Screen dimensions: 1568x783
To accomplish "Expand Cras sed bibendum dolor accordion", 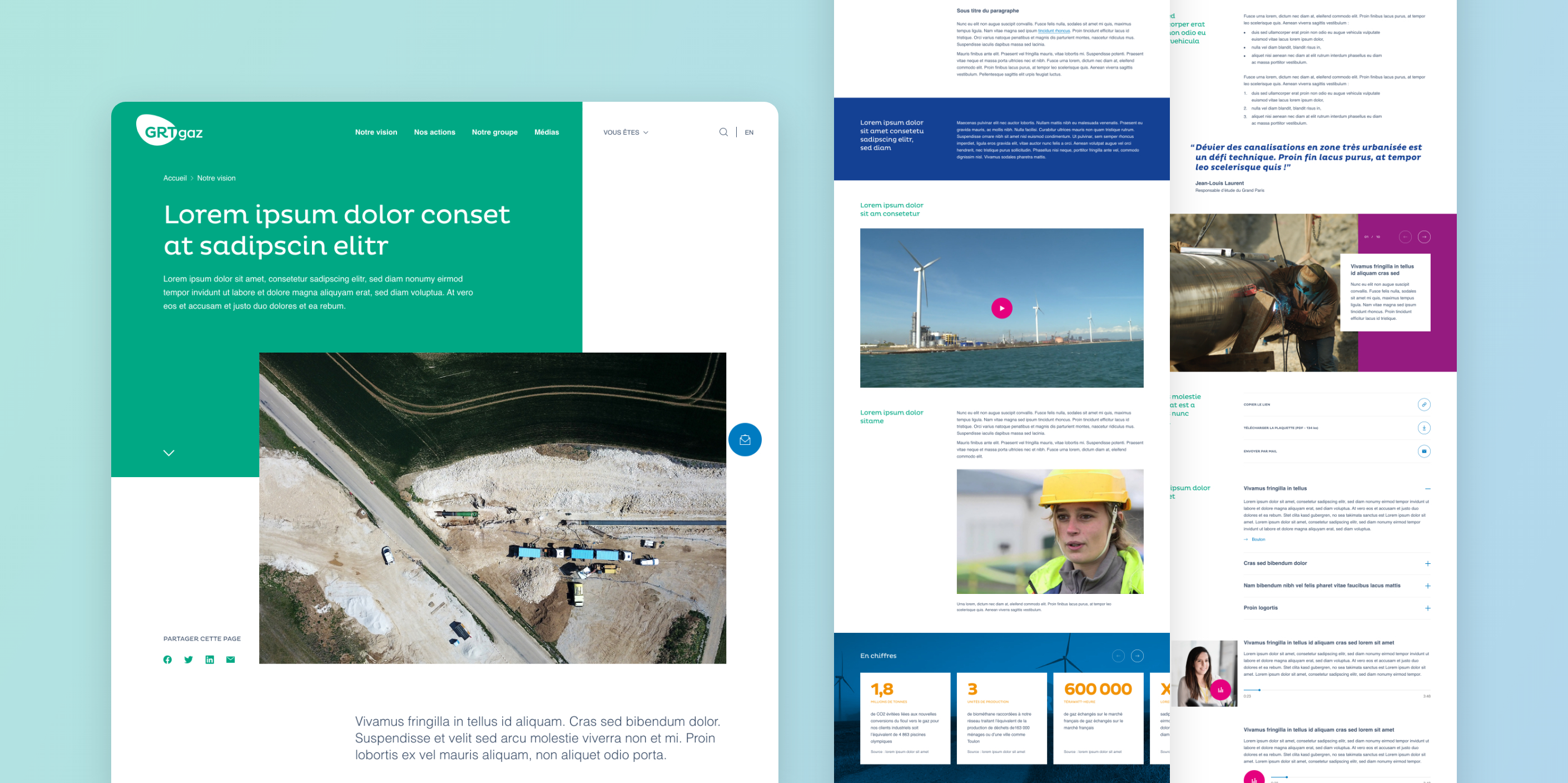I will tap(1427, 564).
